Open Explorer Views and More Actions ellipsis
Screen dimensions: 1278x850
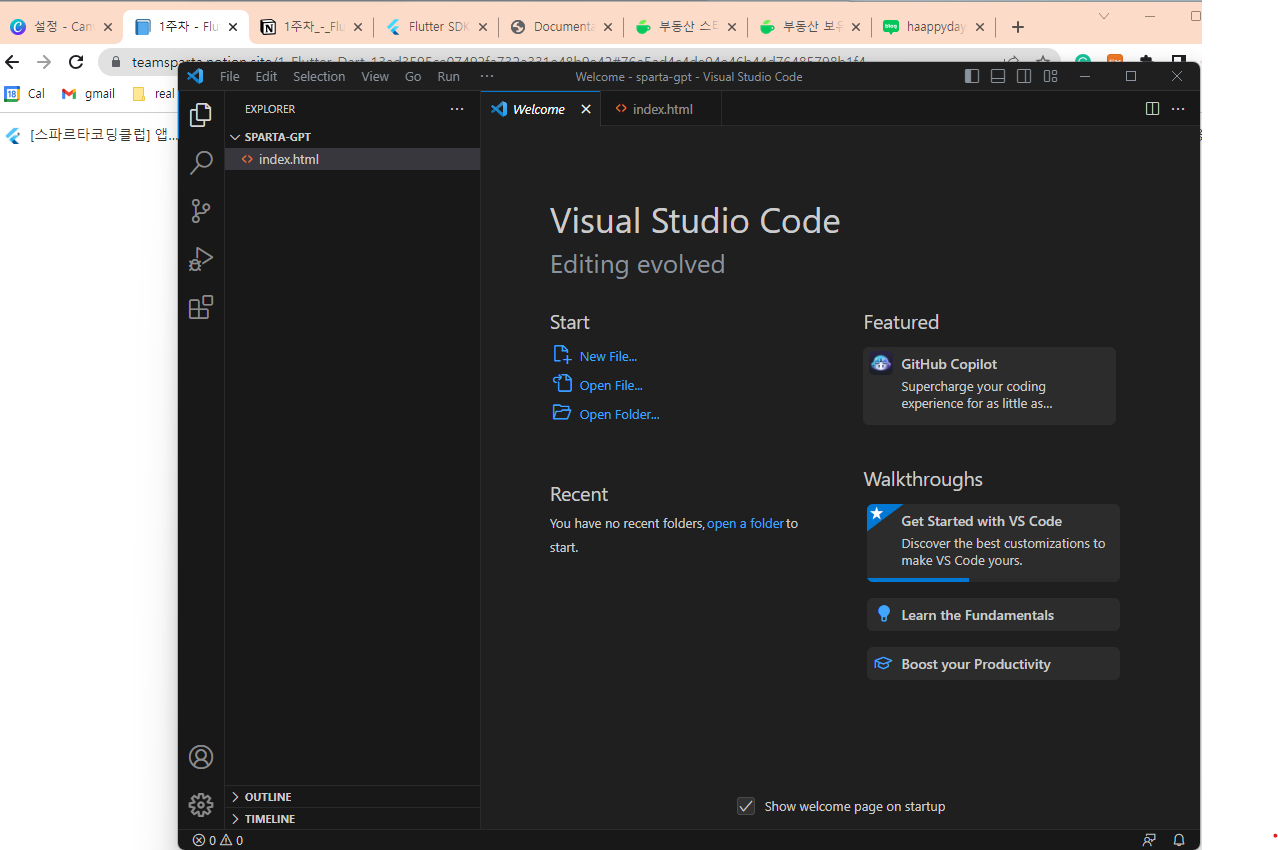click(x=457, y=109)
